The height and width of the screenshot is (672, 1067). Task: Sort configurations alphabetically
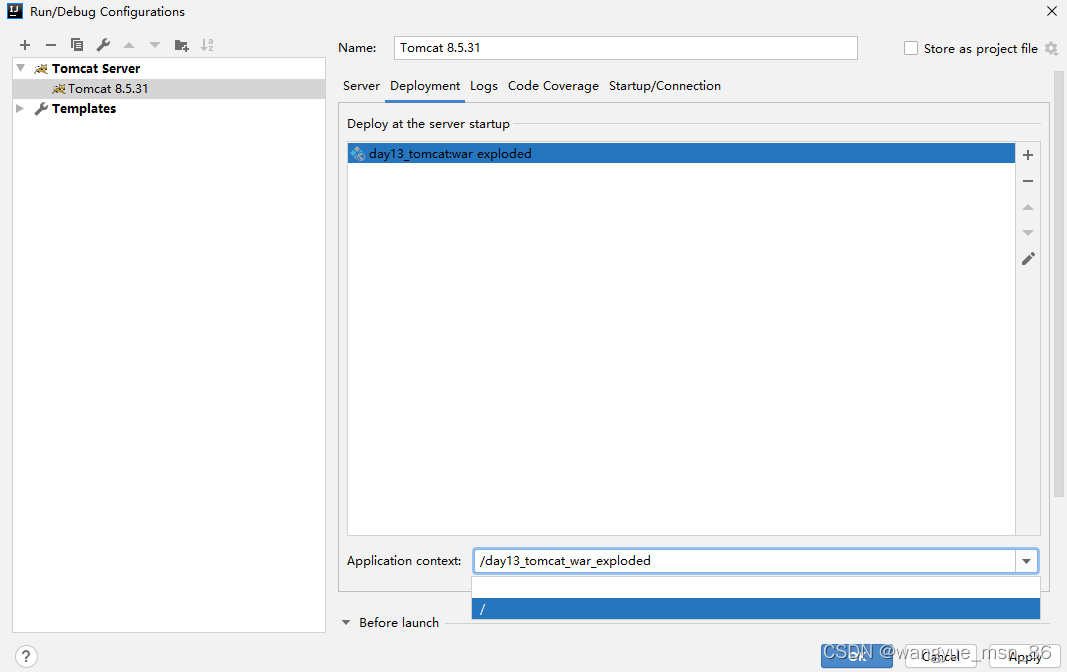point(207,45)
